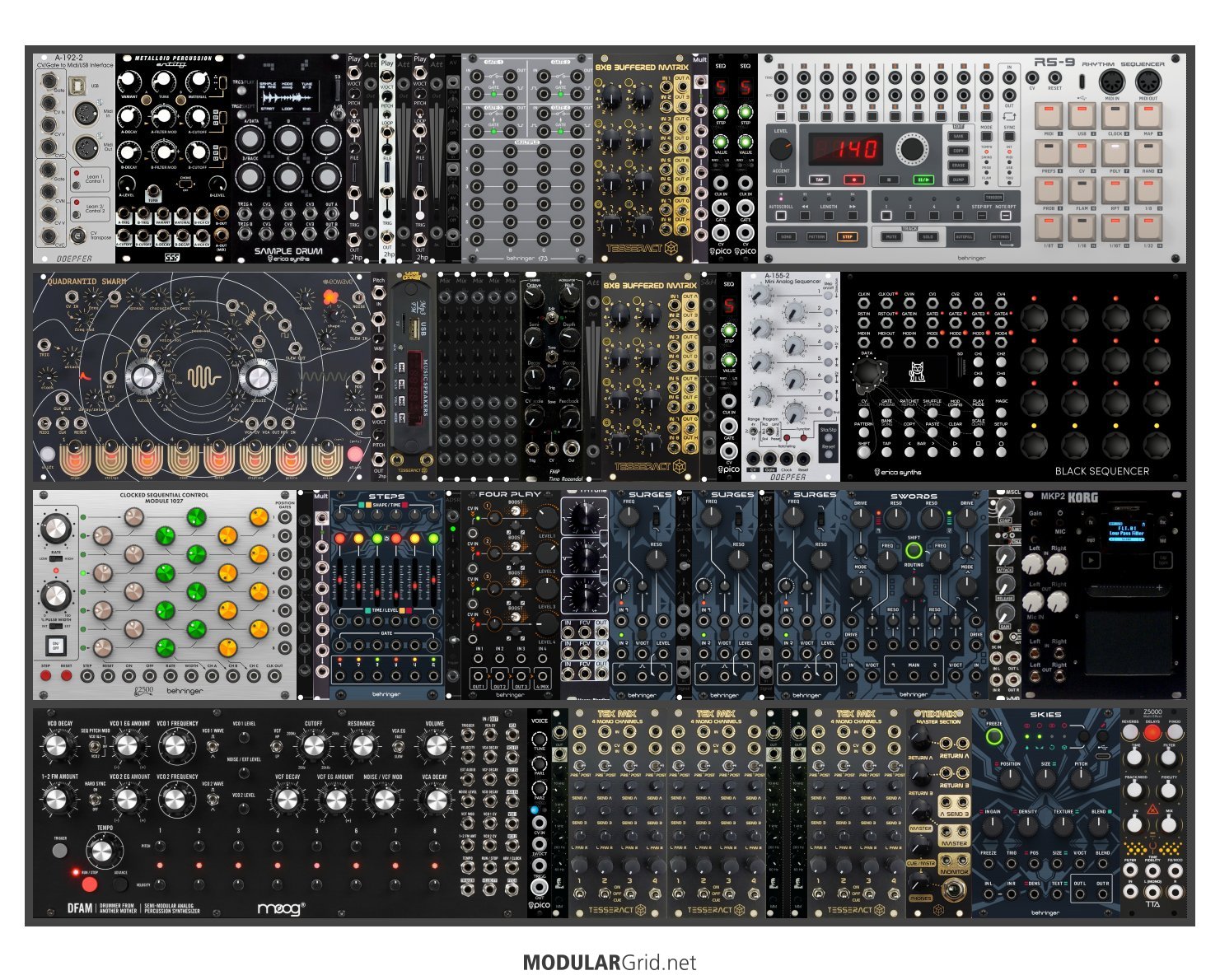Hit the POLY pad on RS-9
The image size is (1220, 980).
(x=1115, y=153)
